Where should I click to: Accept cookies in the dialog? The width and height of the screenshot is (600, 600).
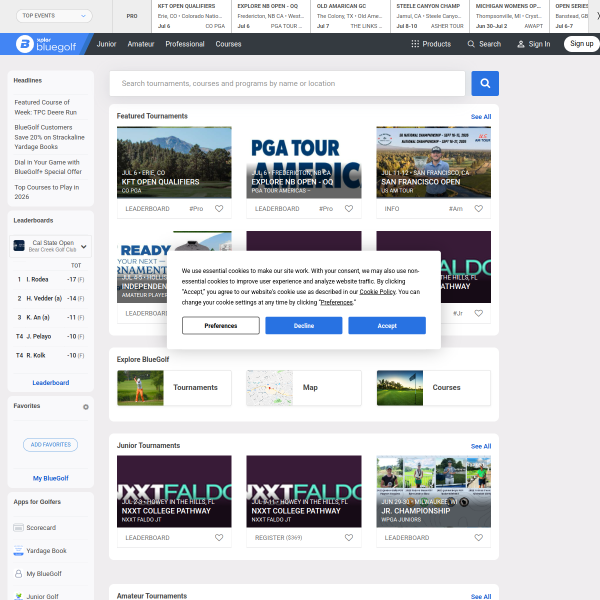tap(387, 326)
